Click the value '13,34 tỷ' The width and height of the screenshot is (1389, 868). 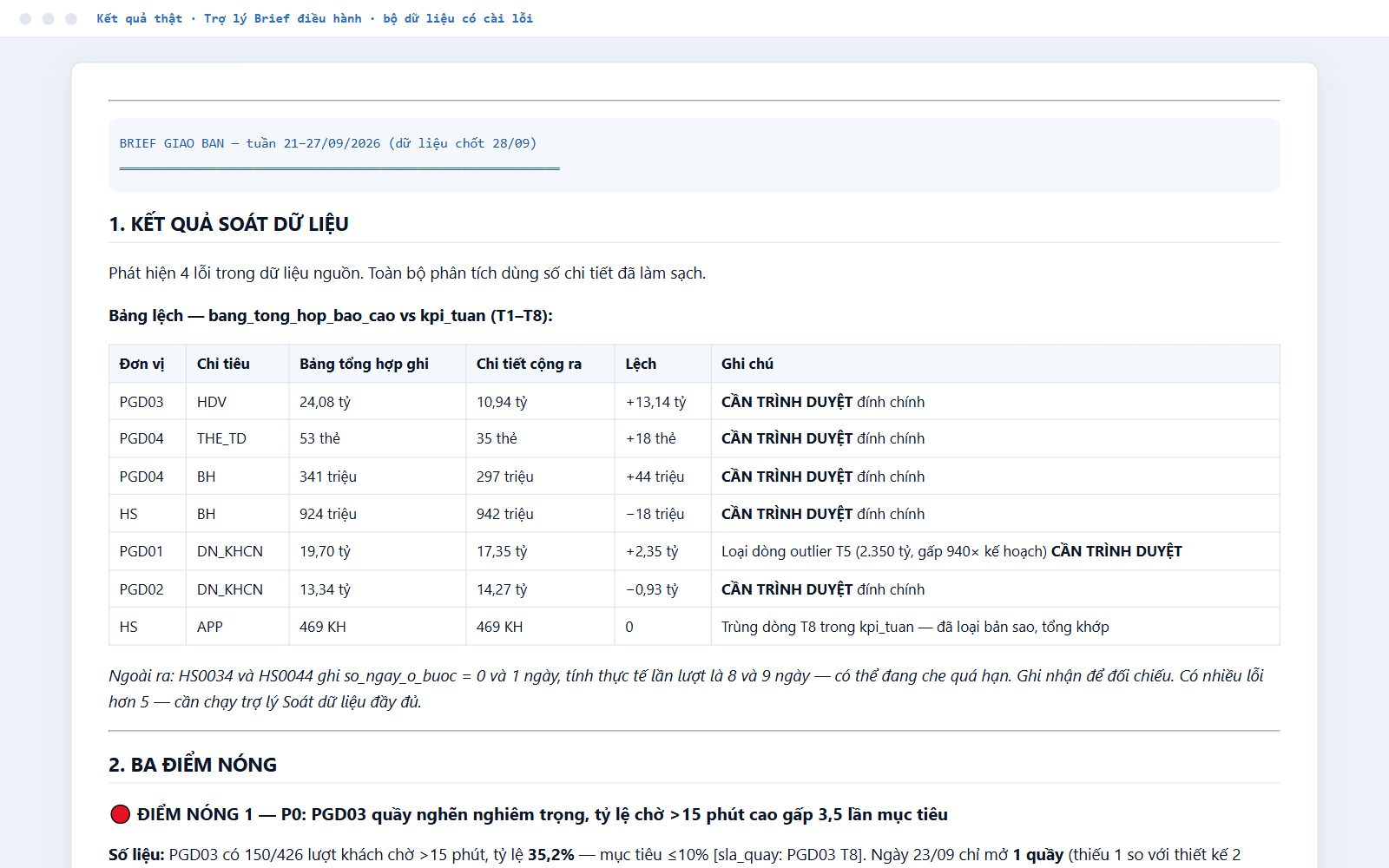click(x=325, y=589)
